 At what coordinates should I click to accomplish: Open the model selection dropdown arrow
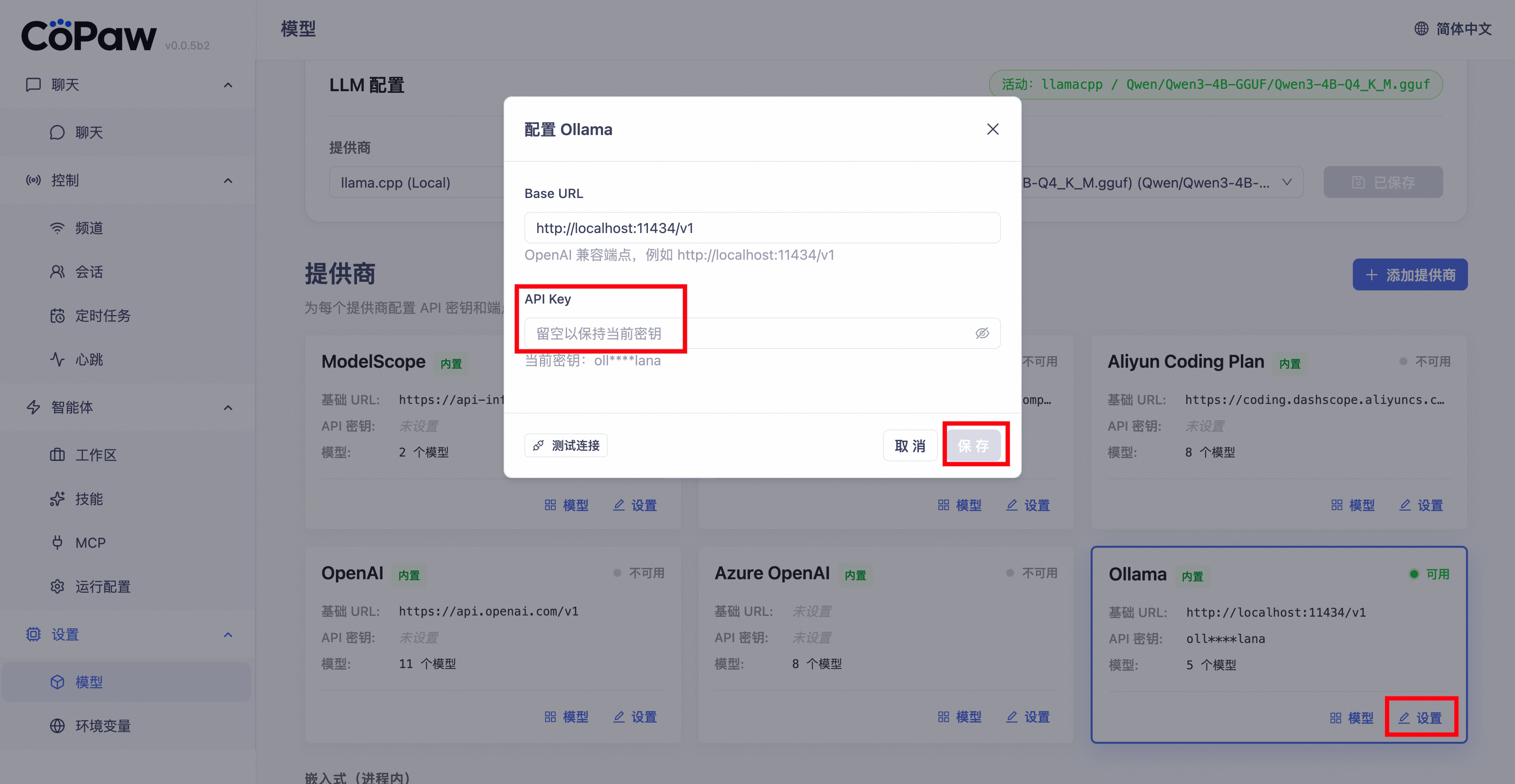click(1287, 182)
